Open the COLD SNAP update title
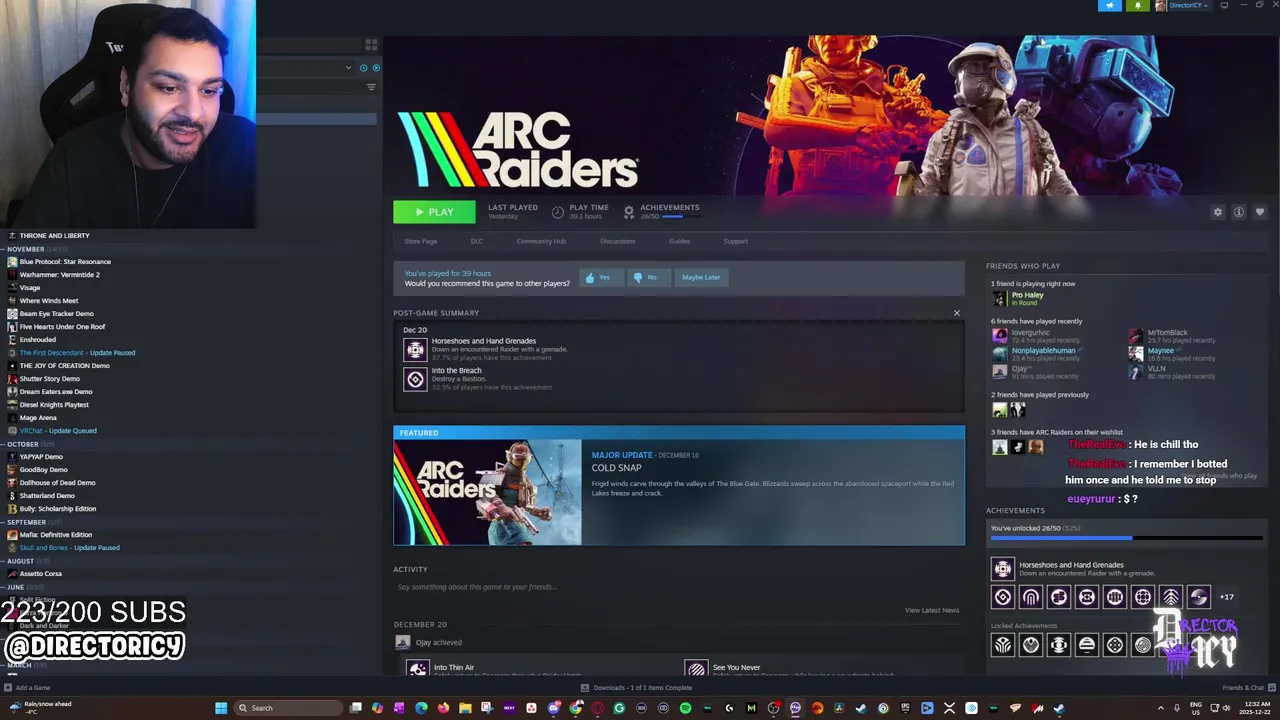 (616, 468)
